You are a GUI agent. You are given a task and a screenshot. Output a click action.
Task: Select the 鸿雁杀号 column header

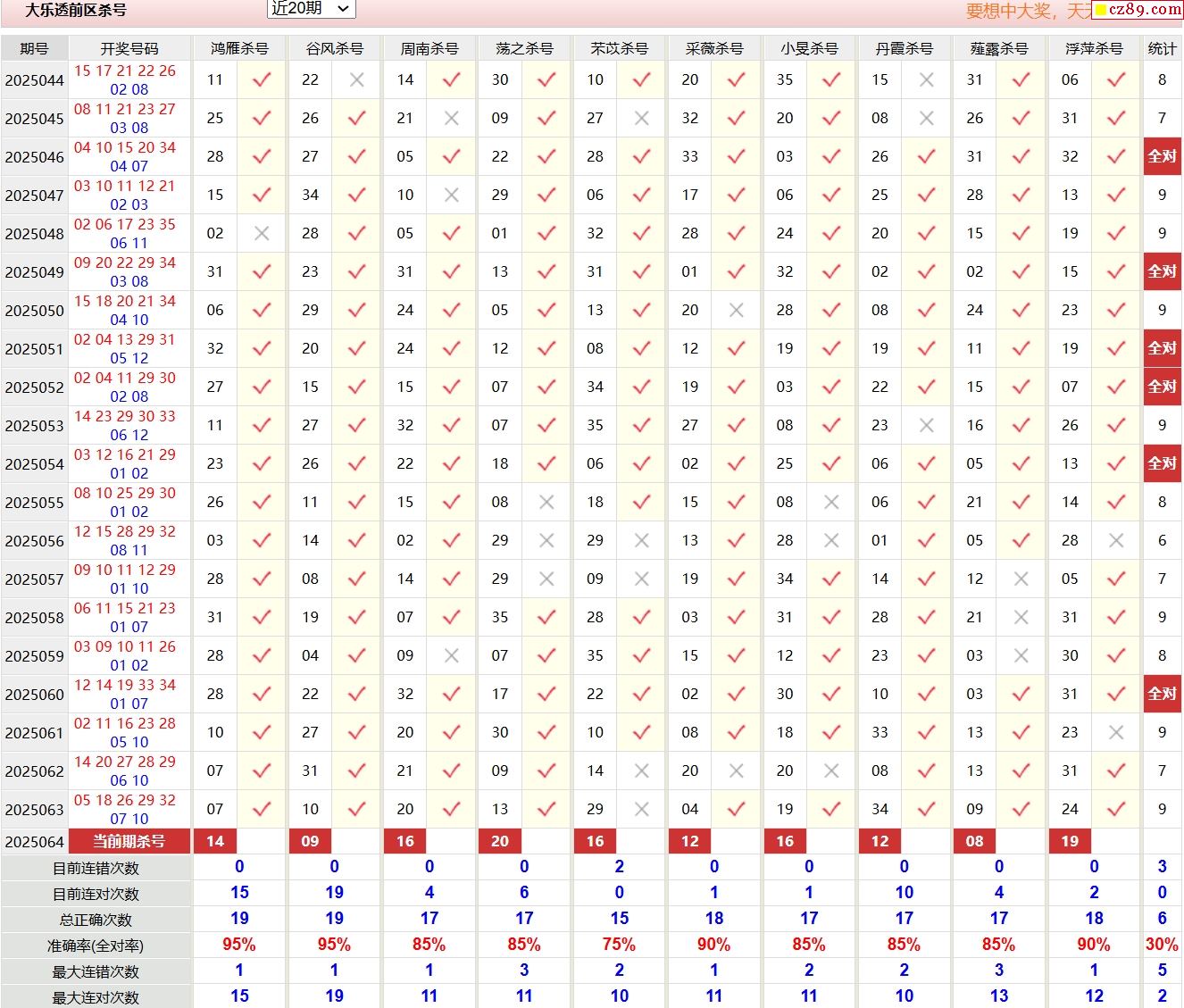[239, 48]
